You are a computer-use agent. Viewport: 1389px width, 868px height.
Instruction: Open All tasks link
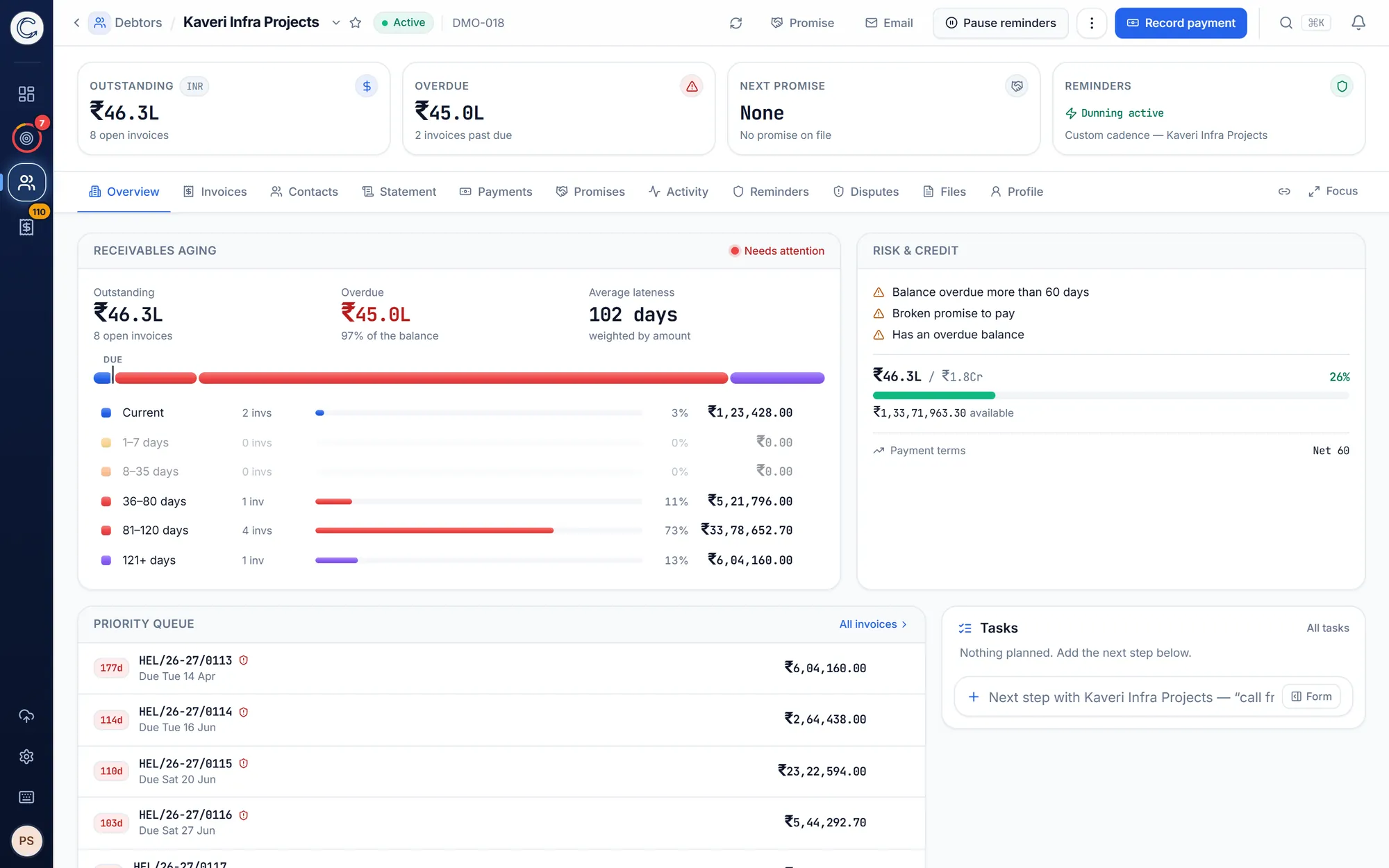click(x=1328, y=628)
